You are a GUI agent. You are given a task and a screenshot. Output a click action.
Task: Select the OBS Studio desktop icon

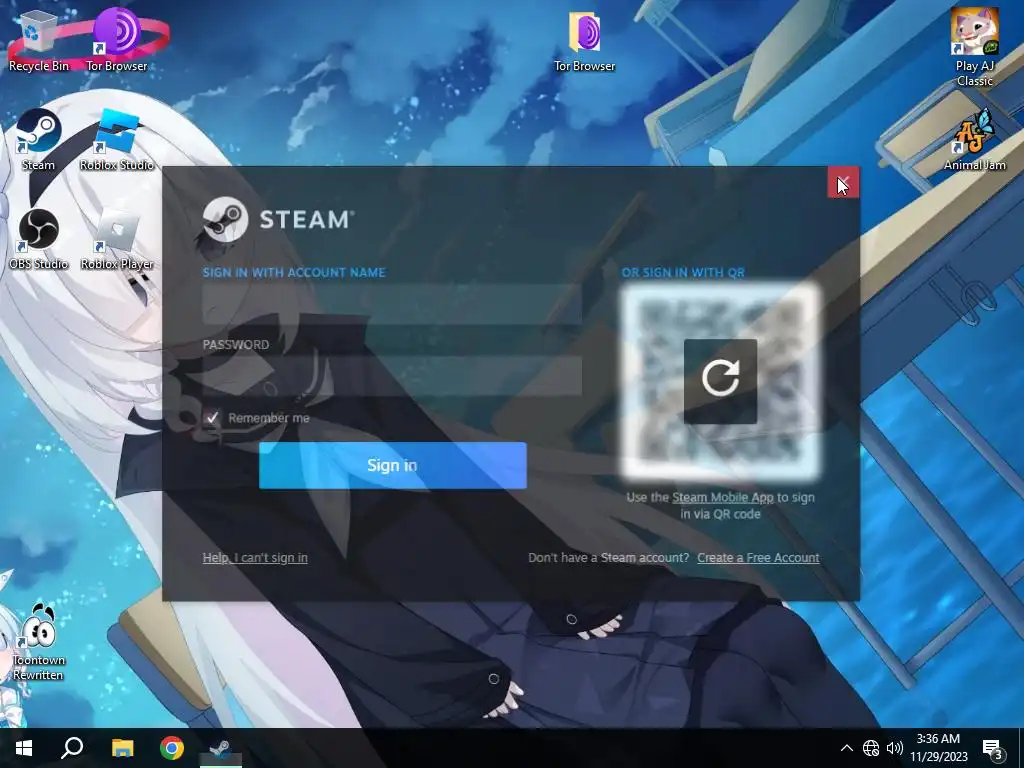click(39, 240)
